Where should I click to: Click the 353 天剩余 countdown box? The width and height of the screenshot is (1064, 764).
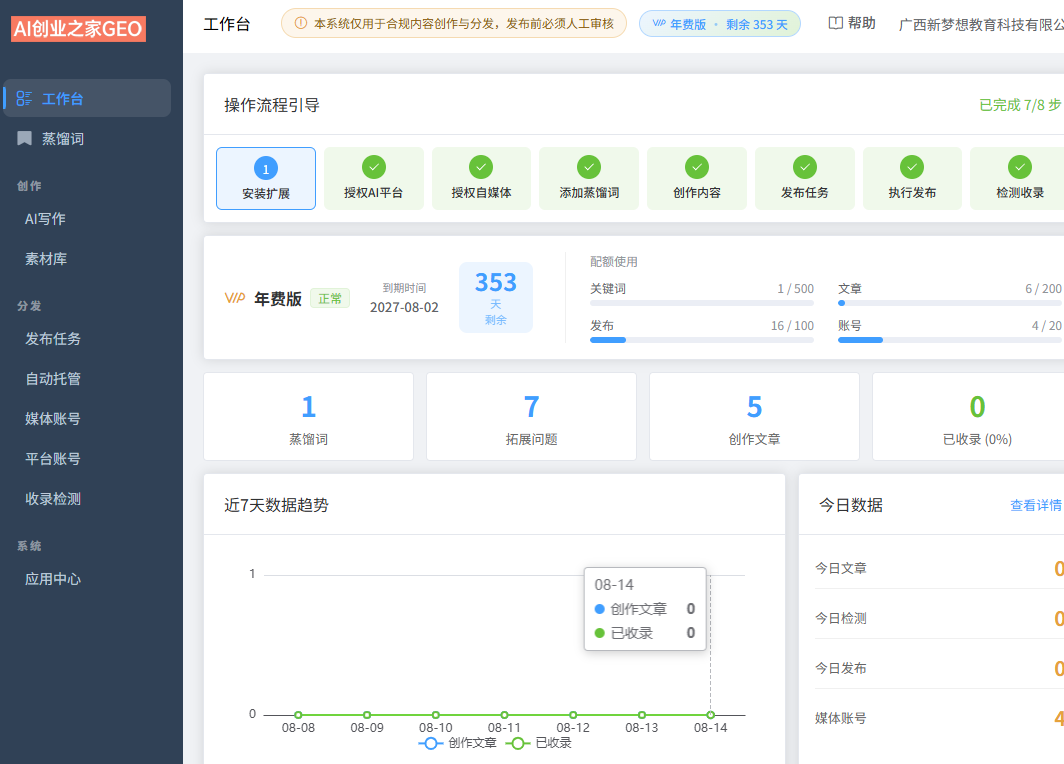(x=496, y=297)
